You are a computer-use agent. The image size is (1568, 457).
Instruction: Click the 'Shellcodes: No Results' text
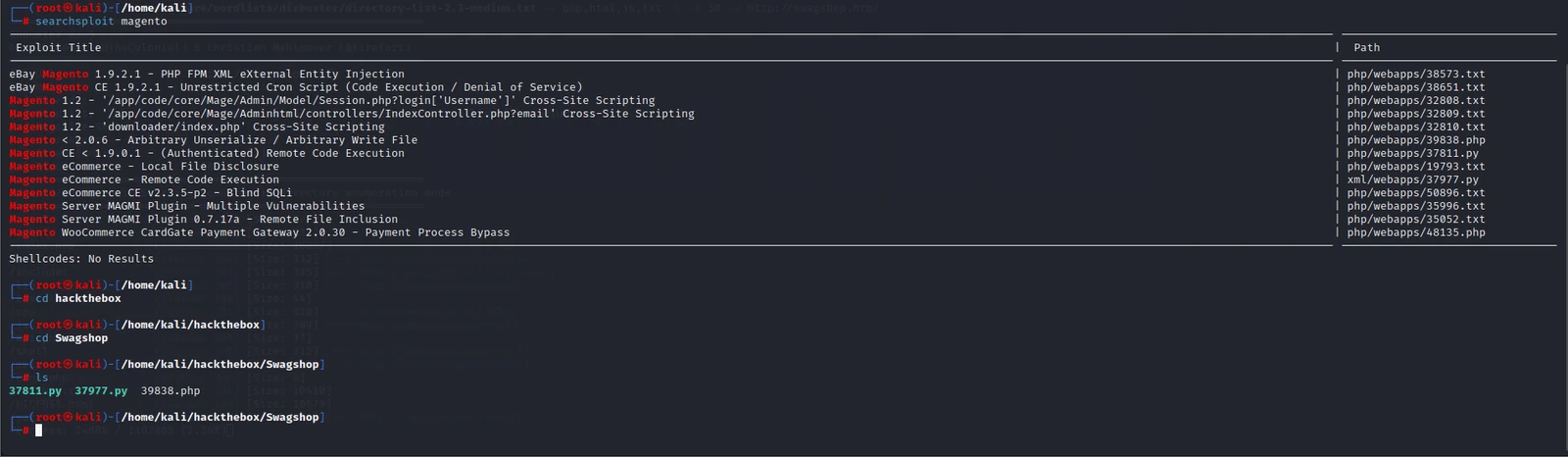(x=81, y=259)
